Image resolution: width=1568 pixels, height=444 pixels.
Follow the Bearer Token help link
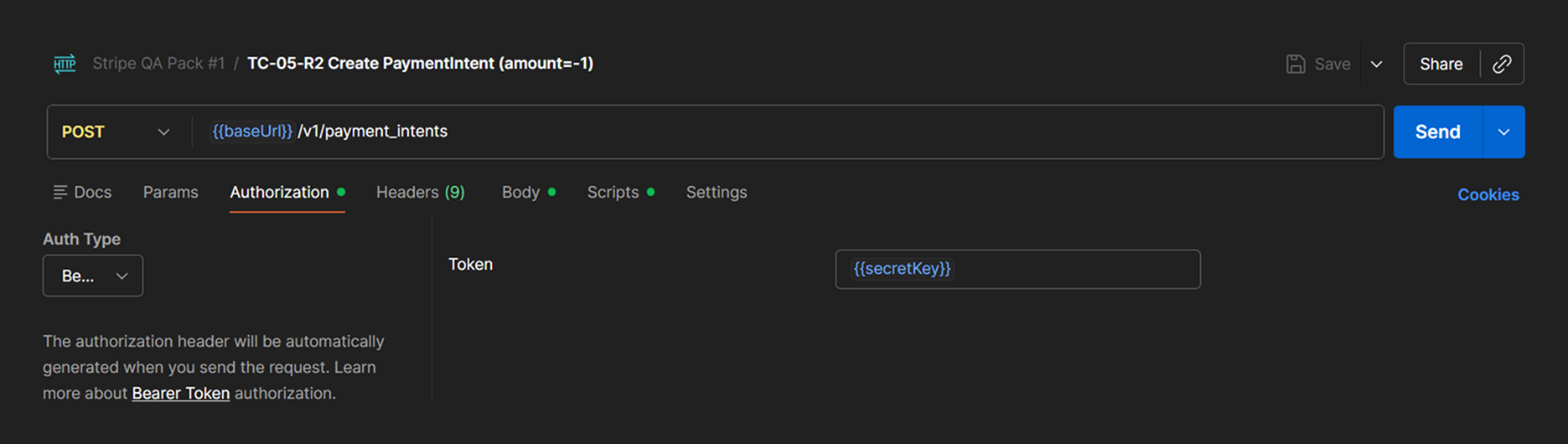click(180, 393)
